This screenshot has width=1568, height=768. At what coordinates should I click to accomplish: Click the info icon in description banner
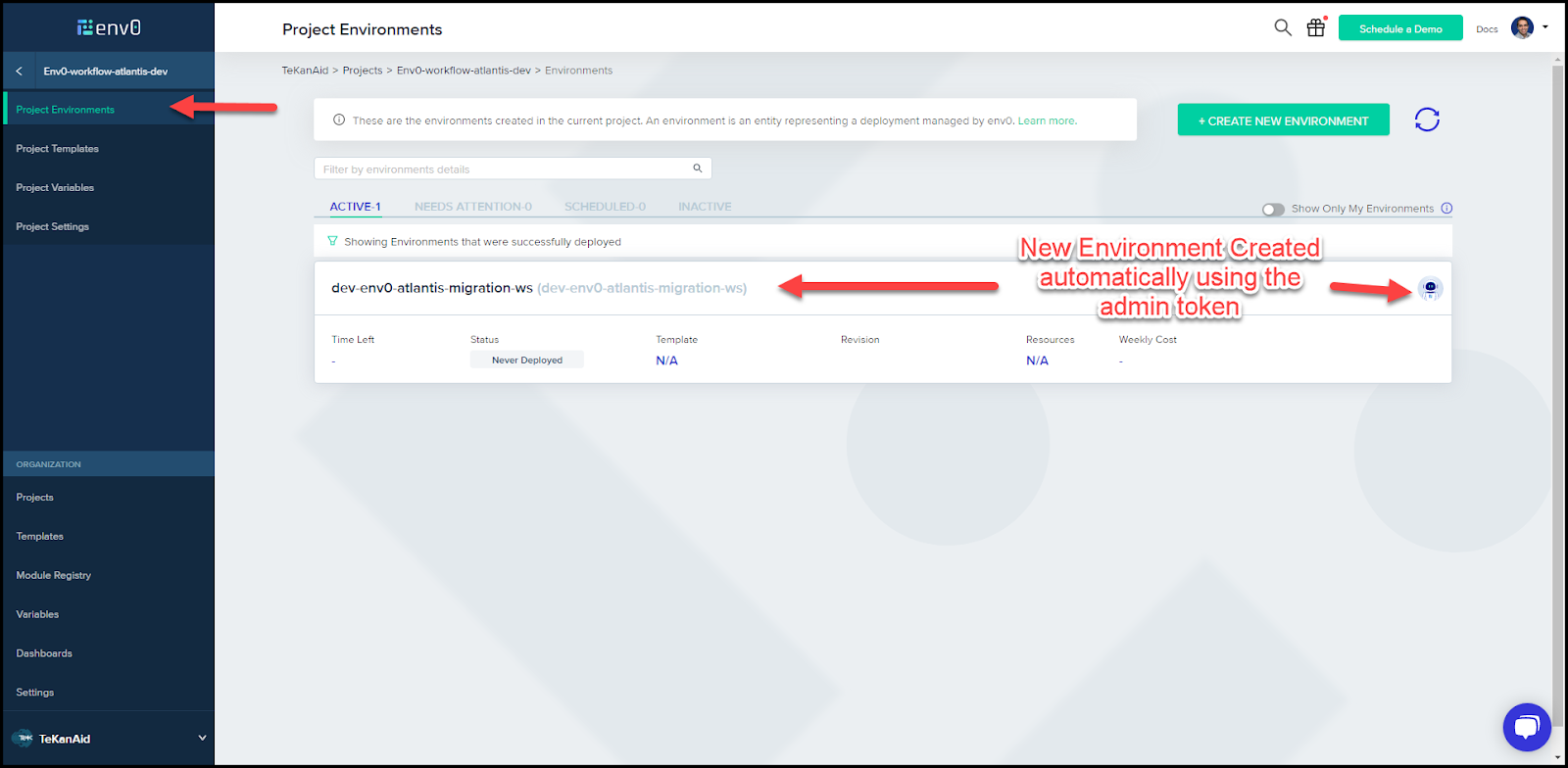click(339, 120)
